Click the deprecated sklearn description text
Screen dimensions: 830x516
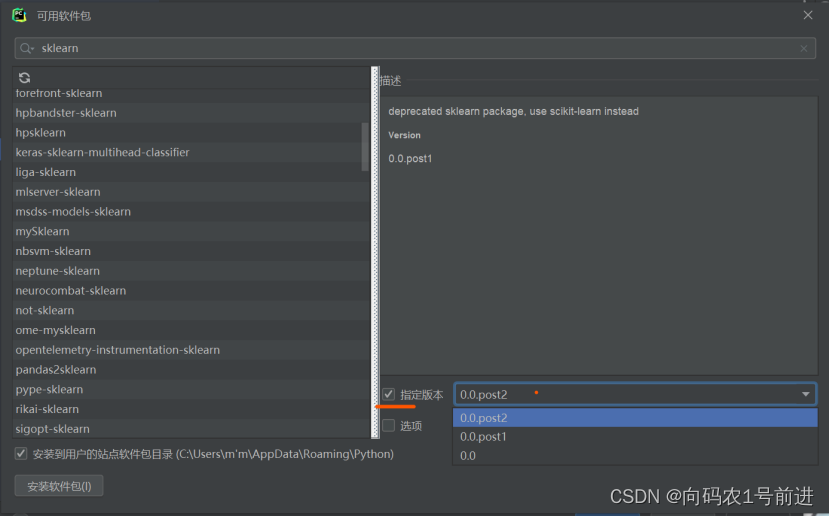point(513,111)
